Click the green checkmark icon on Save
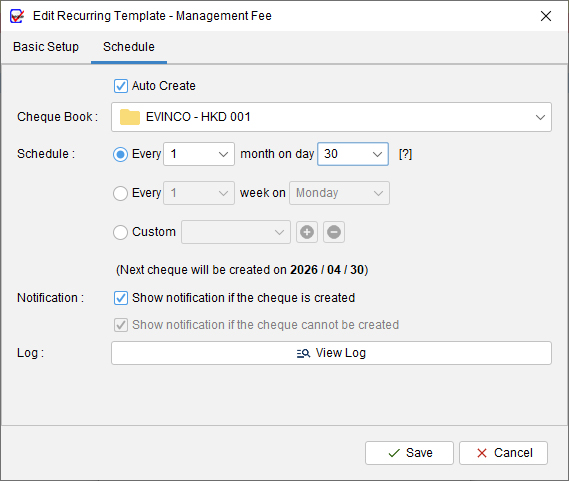 tap(394, 453)
